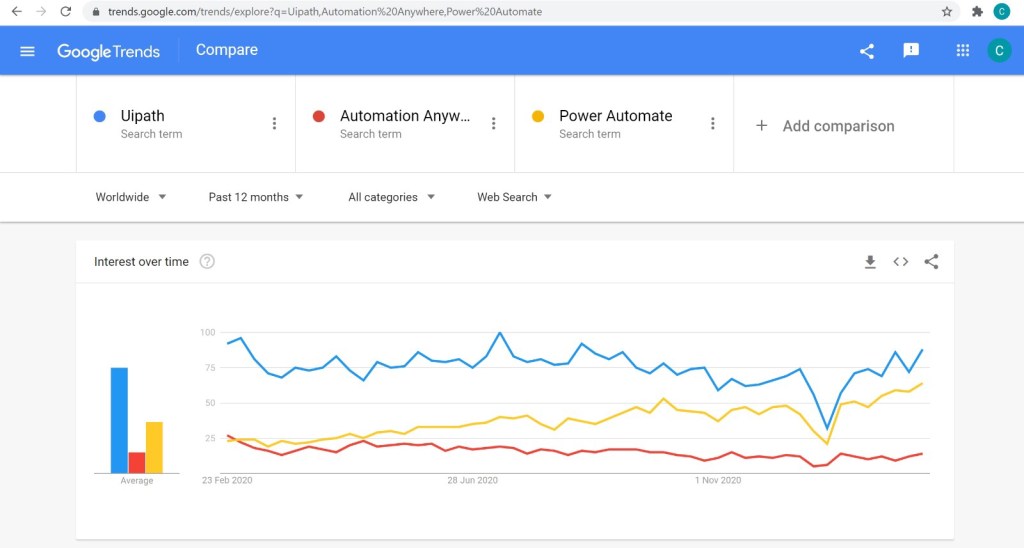1024x548 pixels.
Task: Click the embed code icon
Action: click(x=901, y=262)
